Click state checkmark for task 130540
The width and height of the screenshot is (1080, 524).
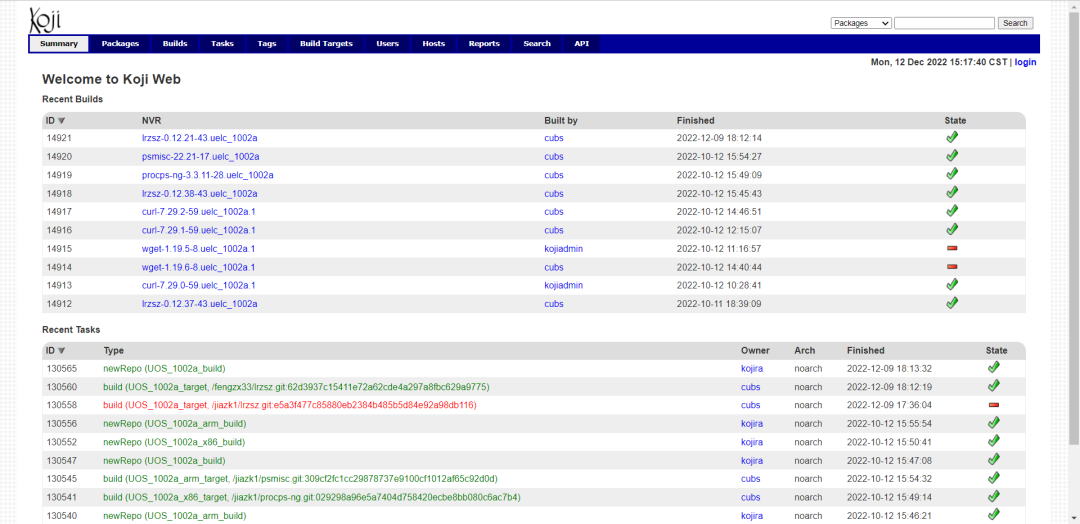[993, 515]
